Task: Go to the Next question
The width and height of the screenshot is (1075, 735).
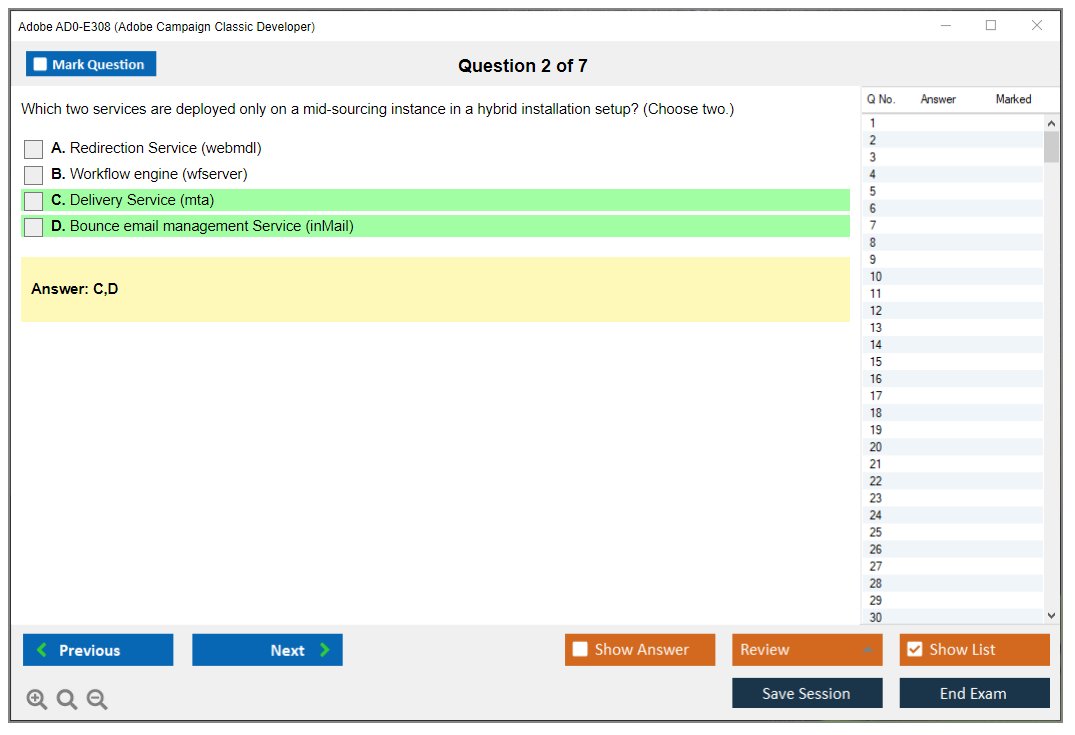Action: pyautogui.click(x=267, y=650)
